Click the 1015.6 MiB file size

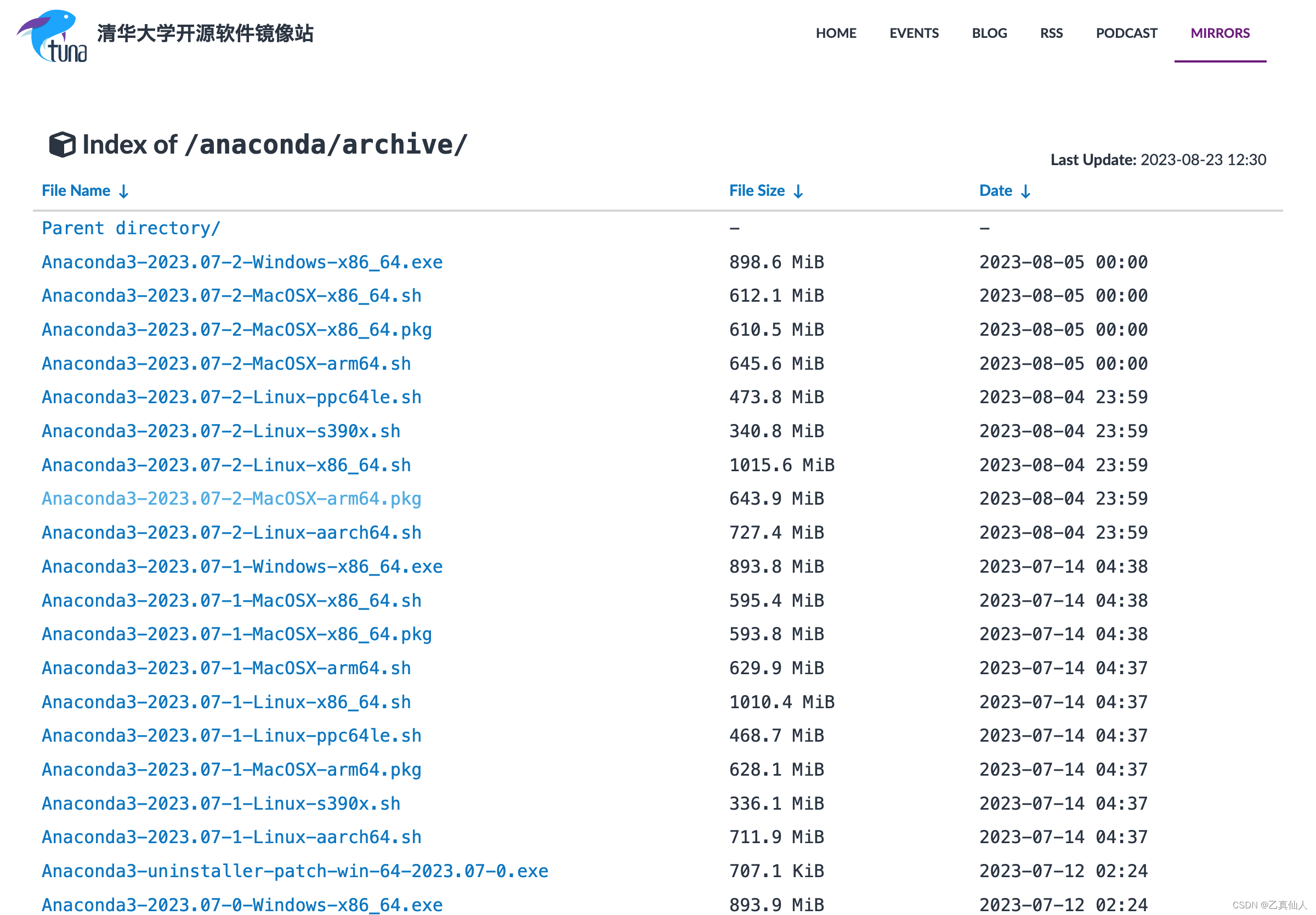[781, 465]
